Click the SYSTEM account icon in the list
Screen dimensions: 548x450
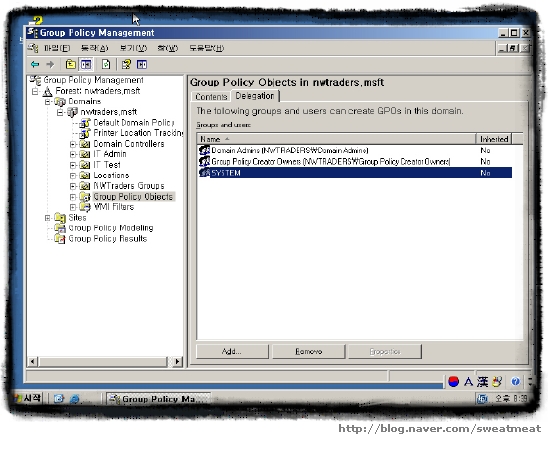[x=204, y=173]
